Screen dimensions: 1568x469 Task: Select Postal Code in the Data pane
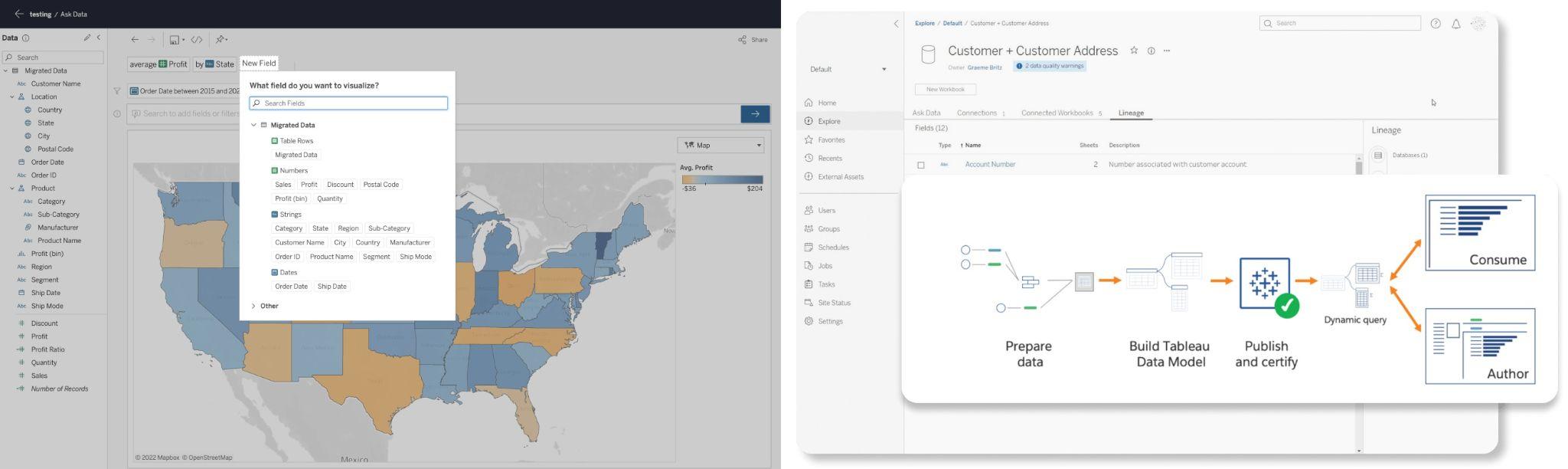[55, 149]
